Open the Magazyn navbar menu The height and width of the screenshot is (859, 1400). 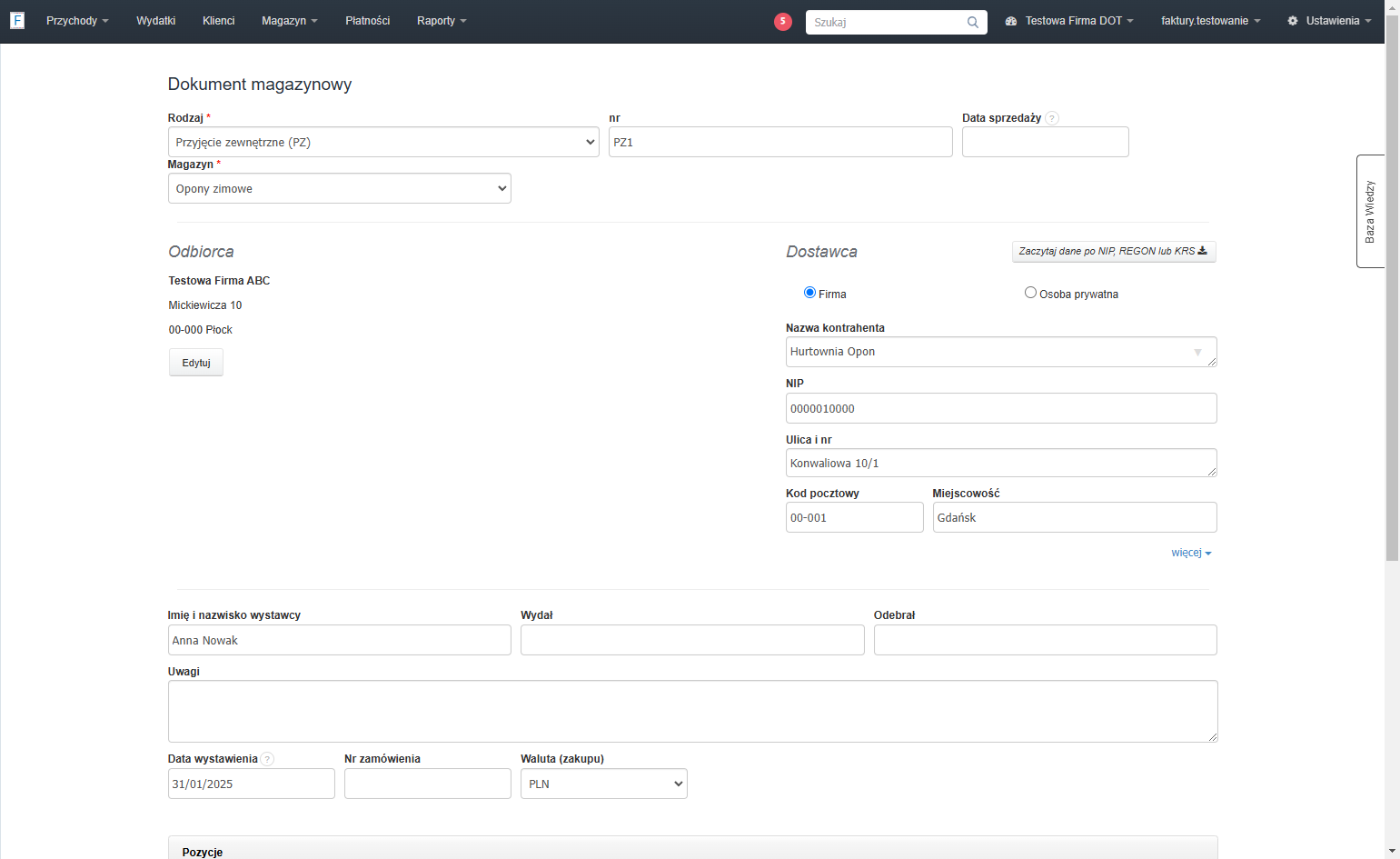point(290,21)
